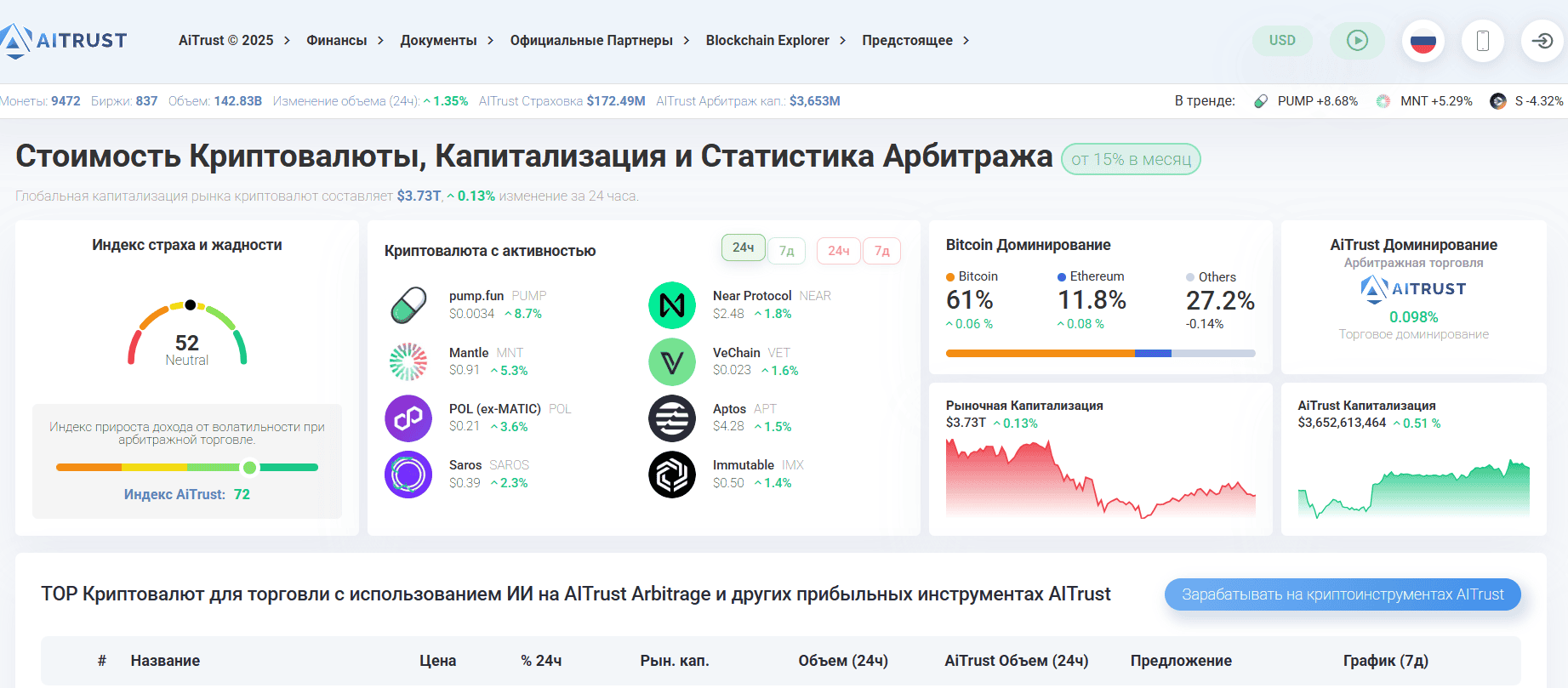Image resolution: width=1568 pixels, height=688 pixels.
Task: Sort table by Название column
Action: pyautogui.click(x=165, y=661)
